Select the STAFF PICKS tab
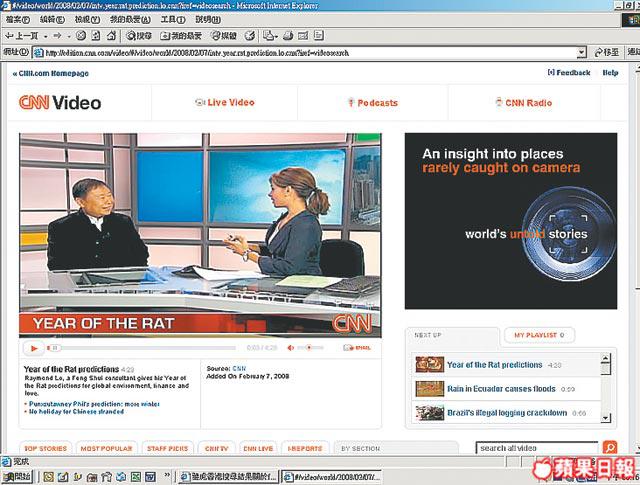 coord(167,448)
